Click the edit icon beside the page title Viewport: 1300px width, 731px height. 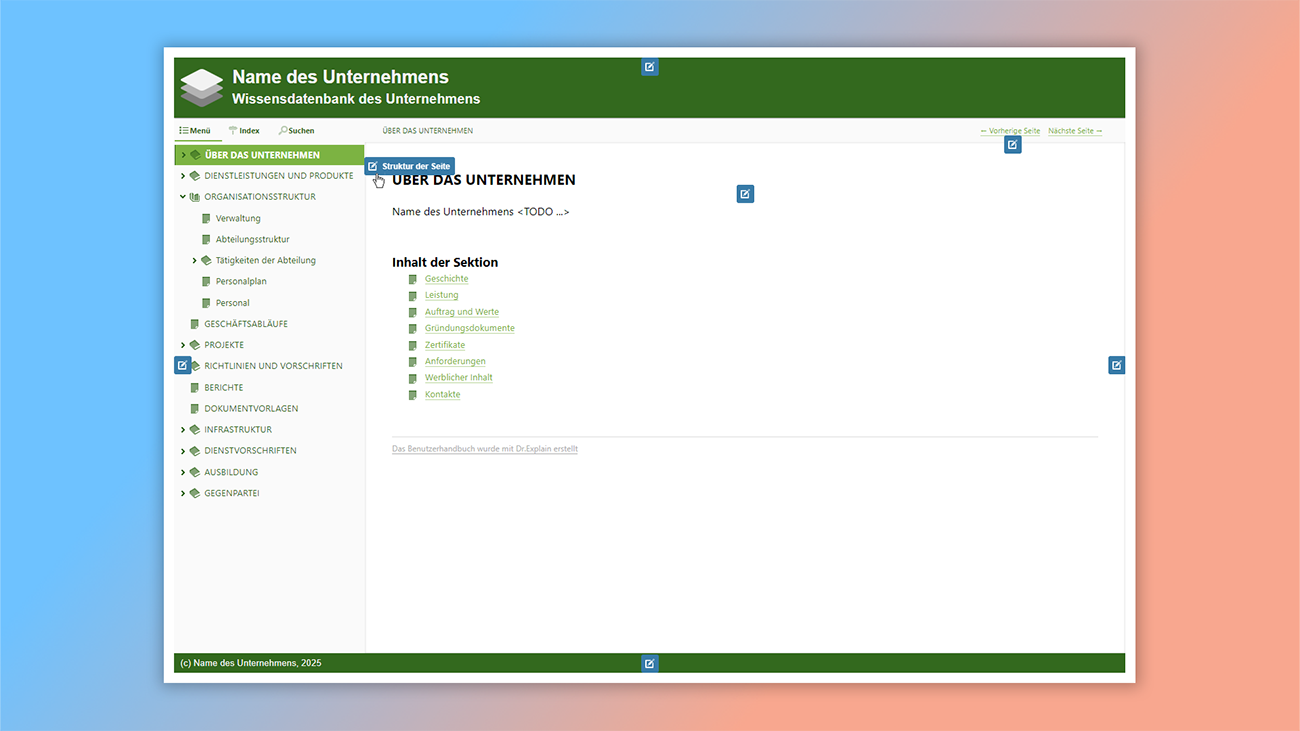[x=745, y=194]
